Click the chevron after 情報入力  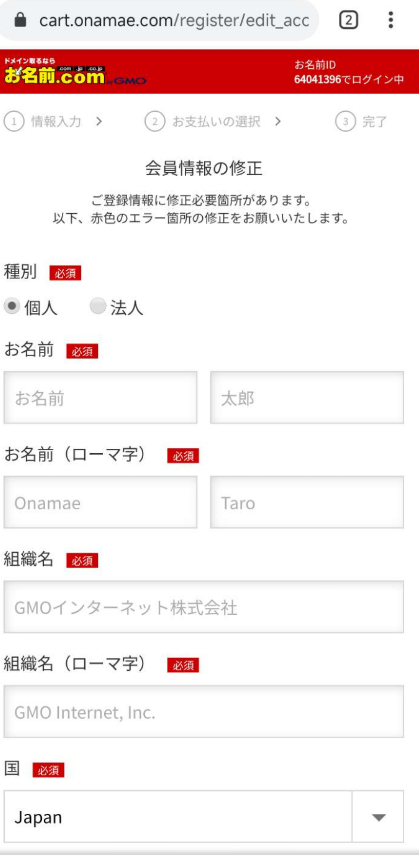99,121
